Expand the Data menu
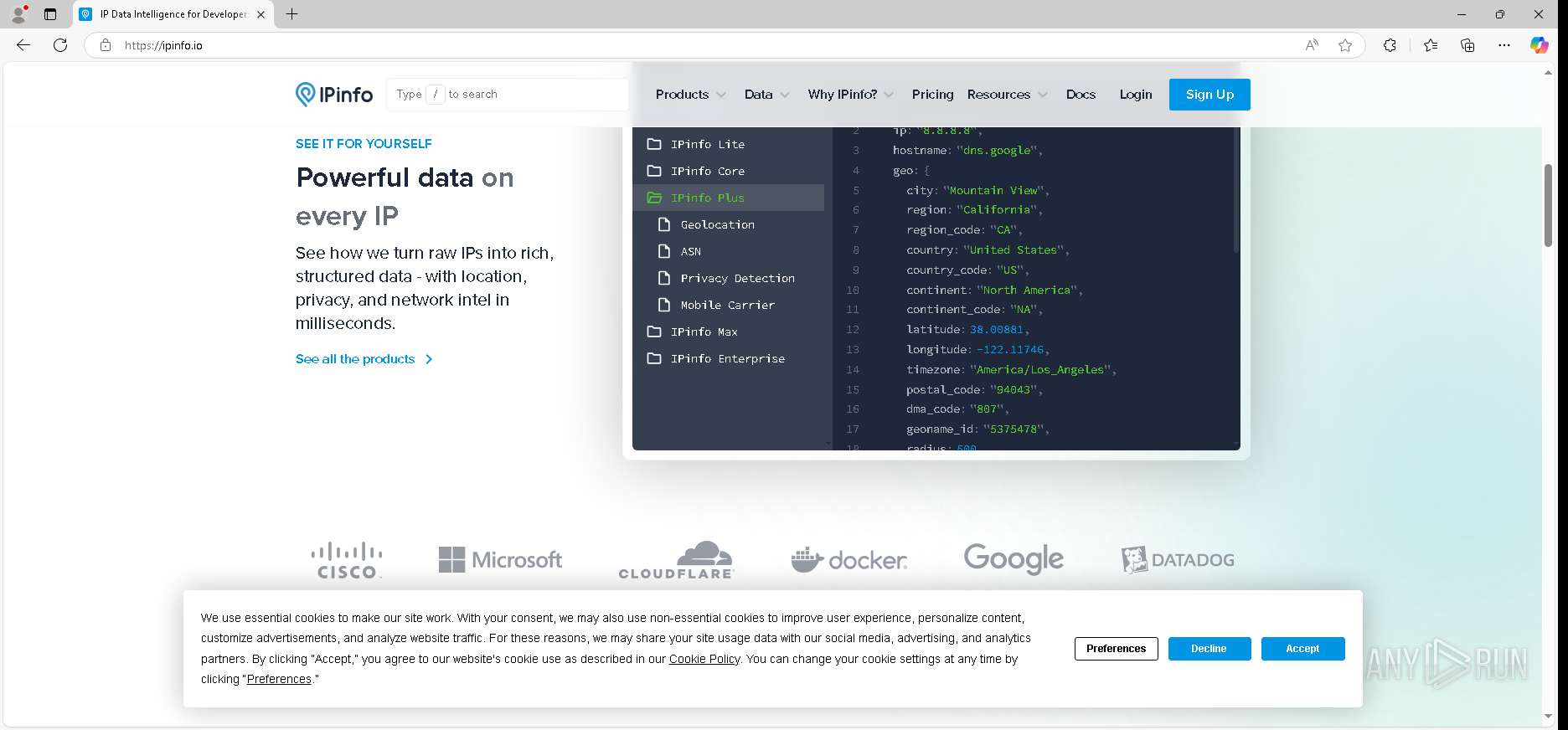This screenshot has width=1568, height=730. [x=766, y=95]
